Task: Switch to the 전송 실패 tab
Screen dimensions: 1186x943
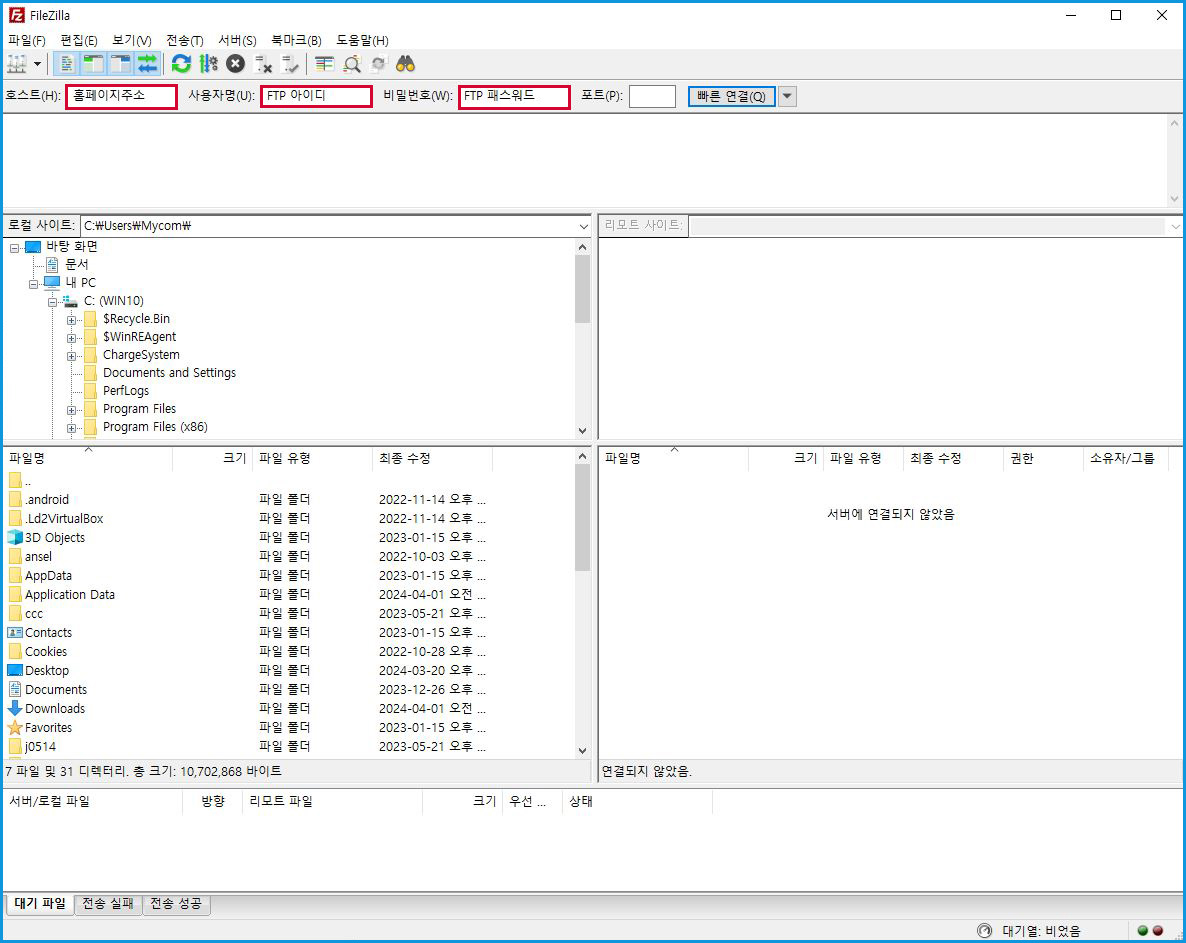Action: [108, 904]
